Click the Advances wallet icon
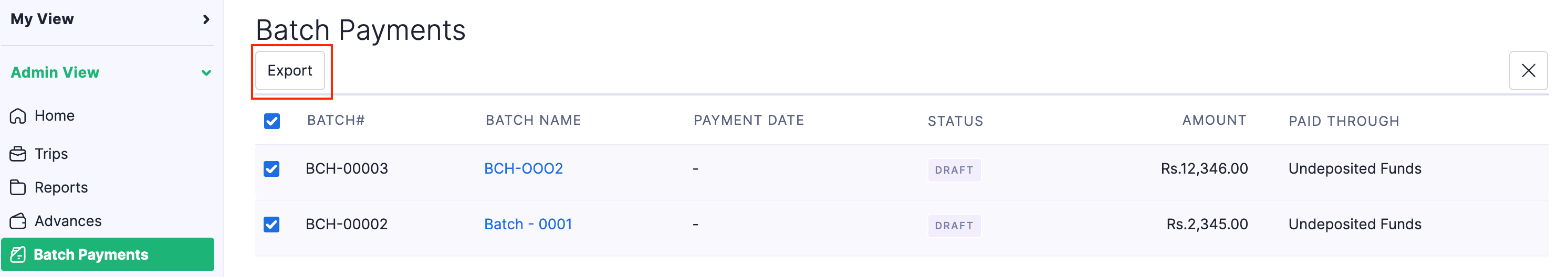This screenshot has height=277, width=1568. pos(18,221)
